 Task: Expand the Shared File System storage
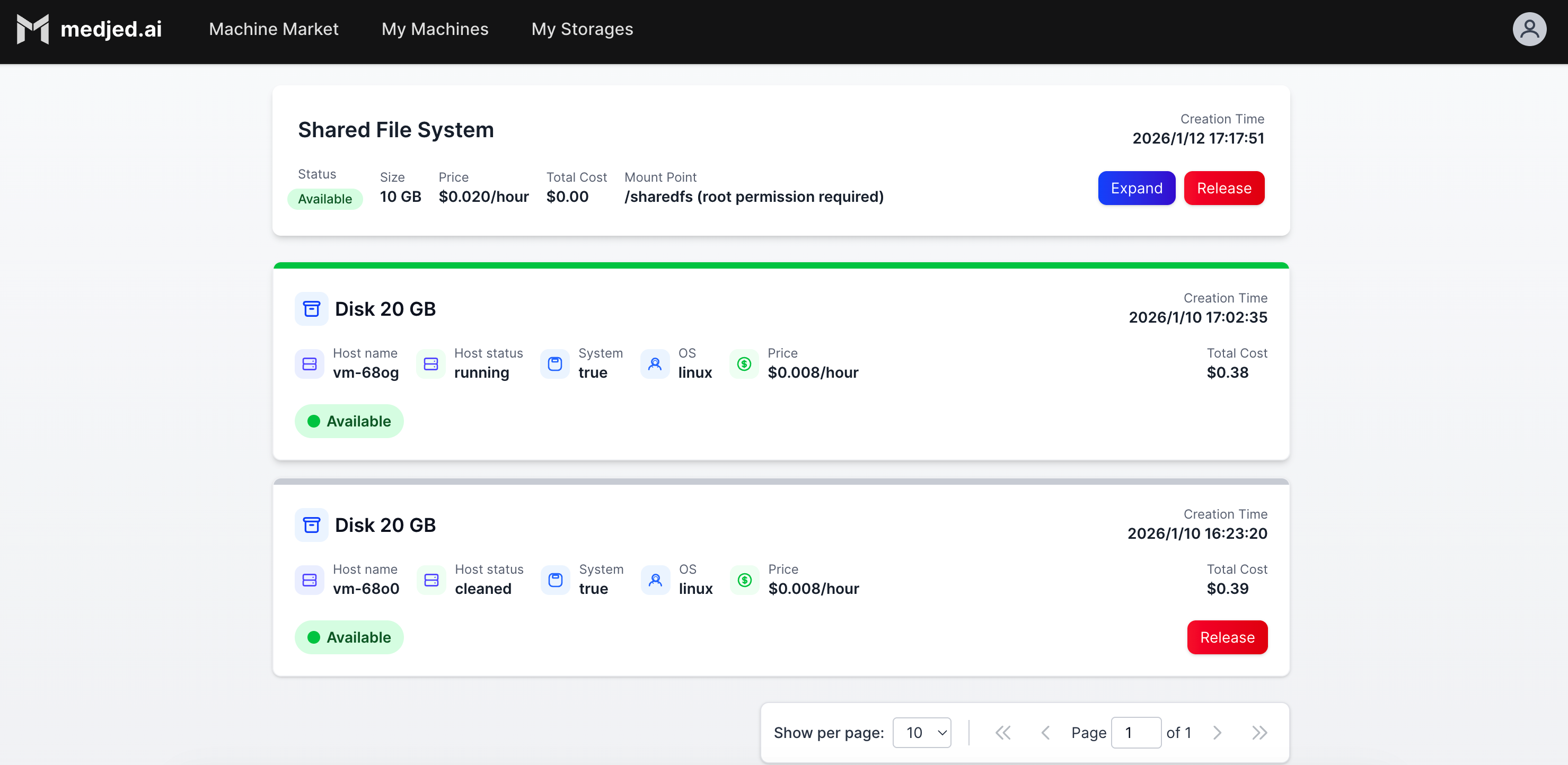coord(1136,188)
